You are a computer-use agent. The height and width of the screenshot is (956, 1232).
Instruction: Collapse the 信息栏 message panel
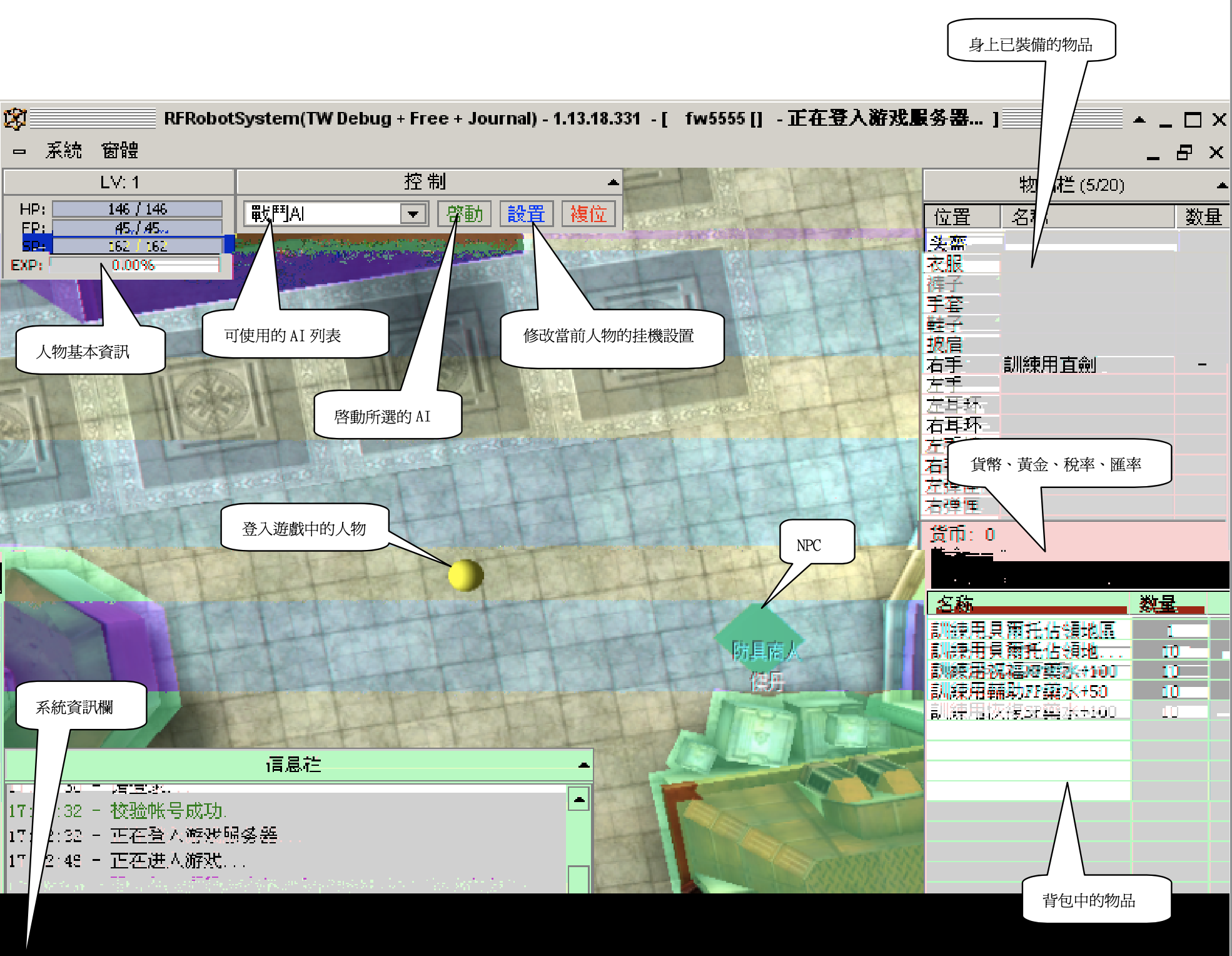pyautogui.click(x=583, y=765)
